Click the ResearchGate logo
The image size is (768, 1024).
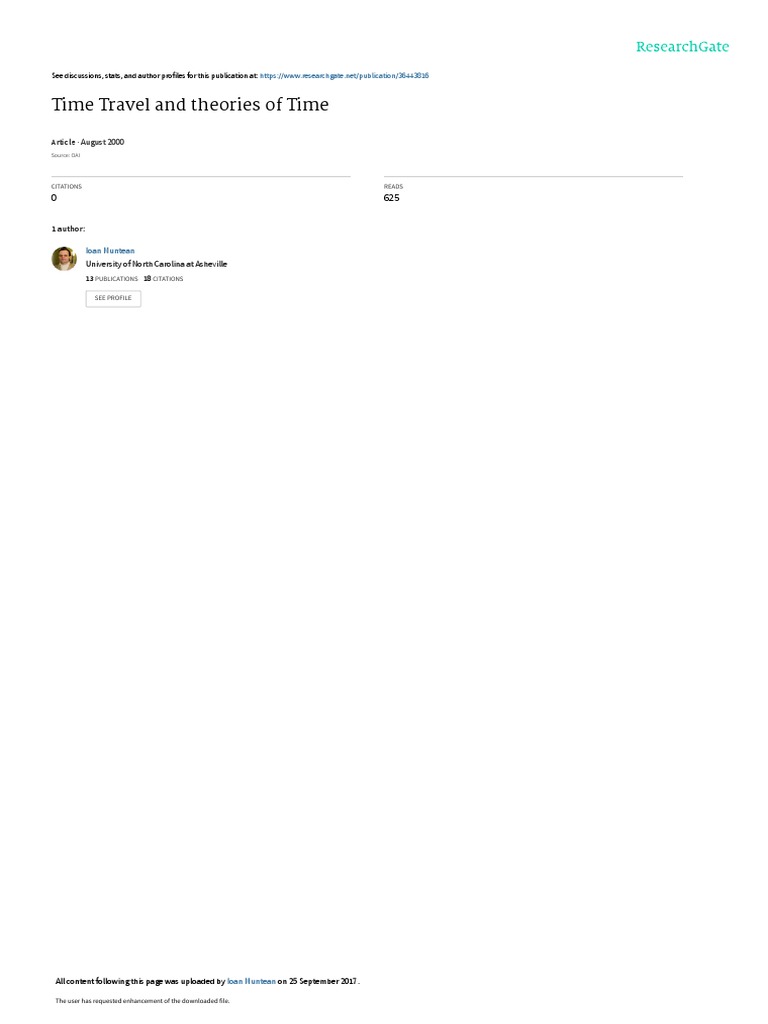(x=682, y=47)
